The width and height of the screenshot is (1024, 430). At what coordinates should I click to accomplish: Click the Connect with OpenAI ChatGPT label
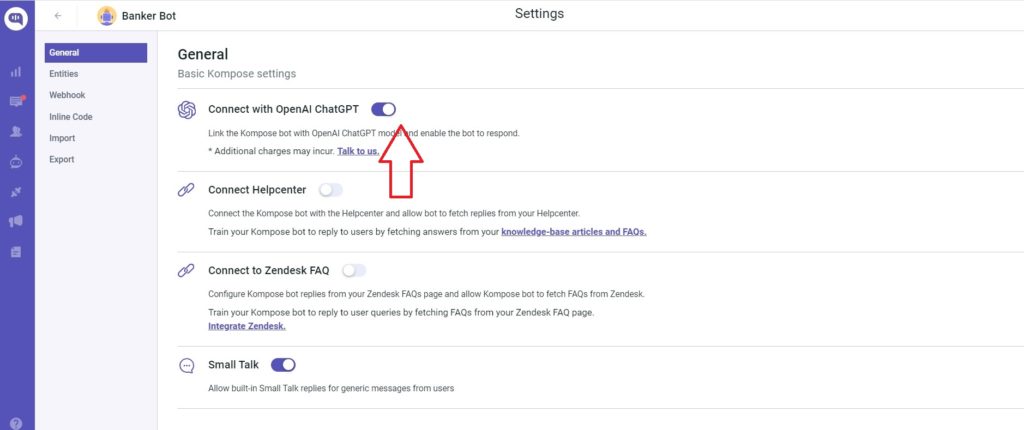[x=283, y=109]
